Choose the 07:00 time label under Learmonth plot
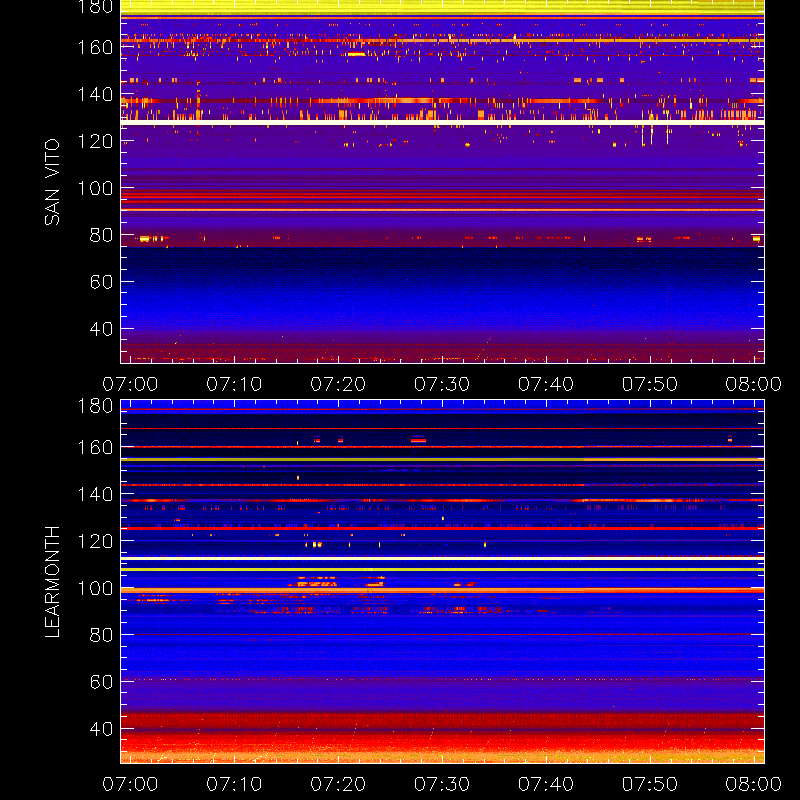 130,784
